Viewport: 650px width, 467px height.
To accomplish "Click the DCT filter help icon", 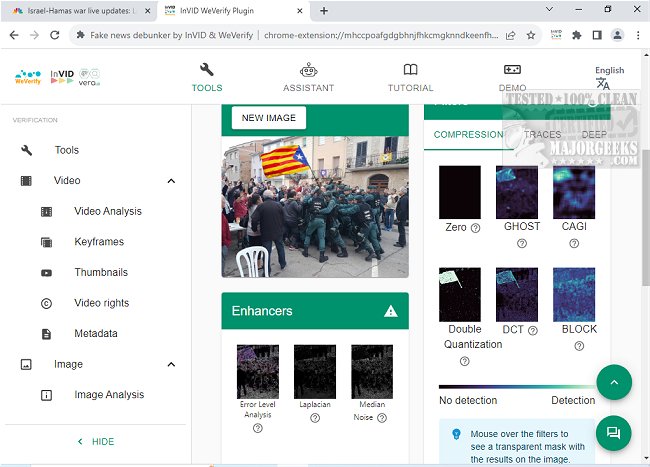I will point(533,330).
